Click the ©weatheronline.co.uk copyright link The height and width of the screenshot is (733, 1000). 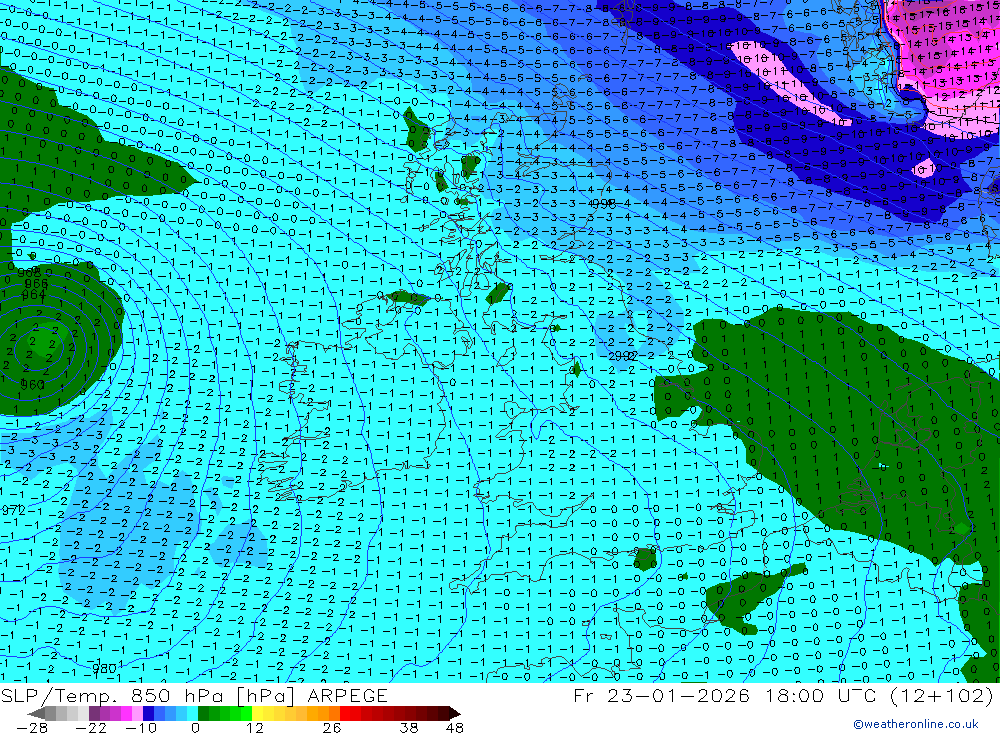tap(916, 724)
